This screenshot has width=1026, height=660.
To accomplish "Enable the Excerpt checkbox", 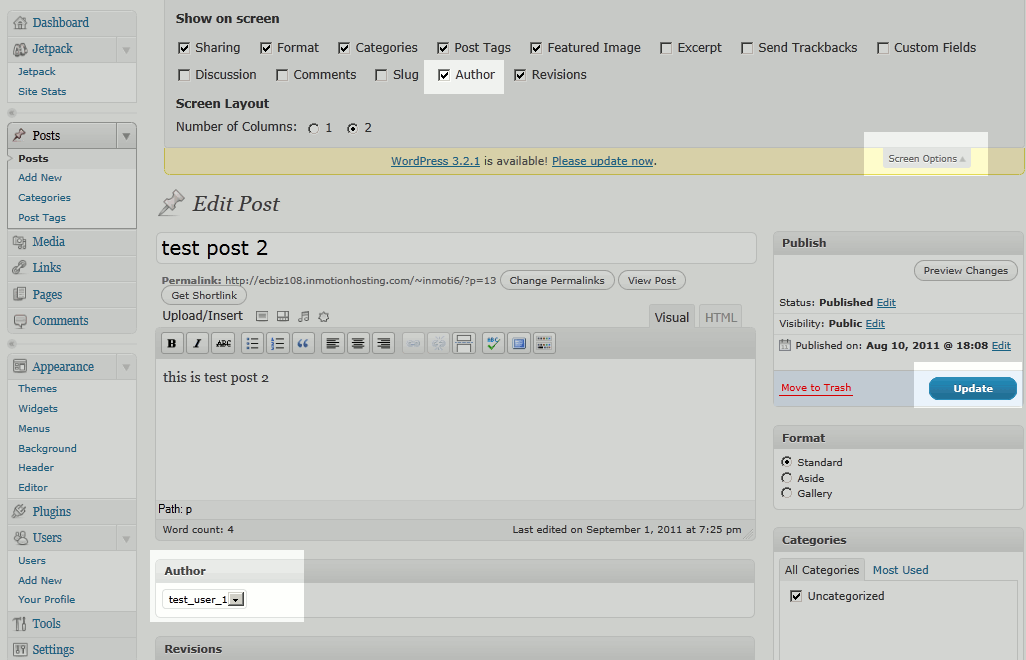I will (x=664, y=48).
